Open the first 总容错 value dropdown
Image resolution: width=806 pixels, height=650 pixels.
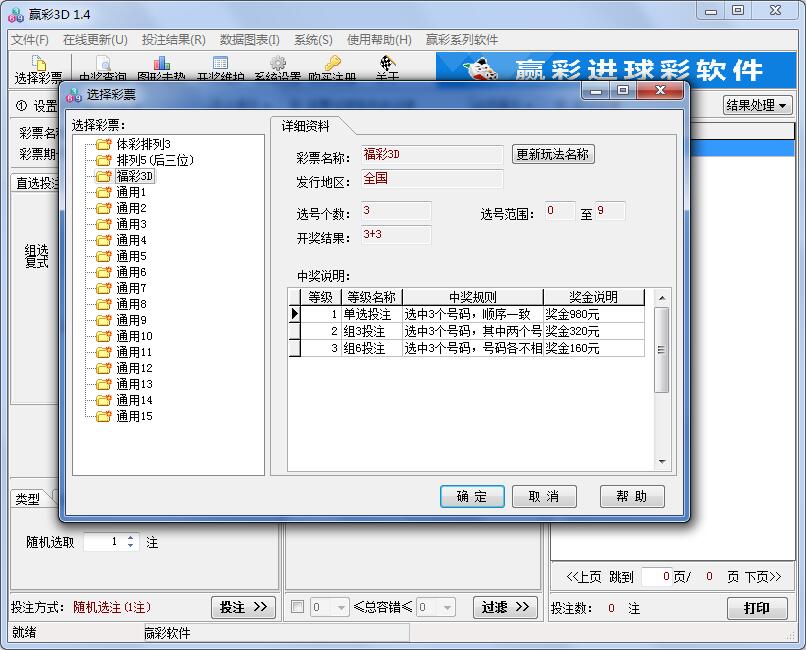[341, 607]
